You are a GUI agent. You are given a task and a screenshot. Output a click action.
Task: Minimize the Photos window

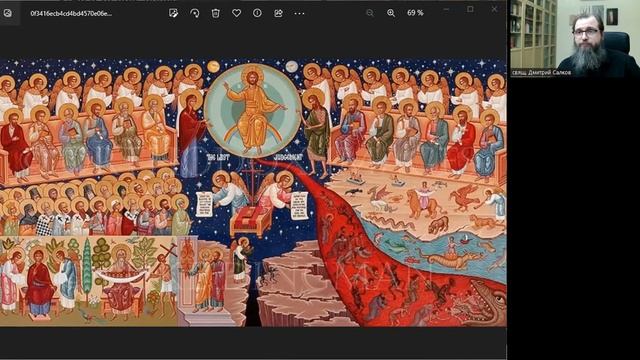(x=446, y=9)
